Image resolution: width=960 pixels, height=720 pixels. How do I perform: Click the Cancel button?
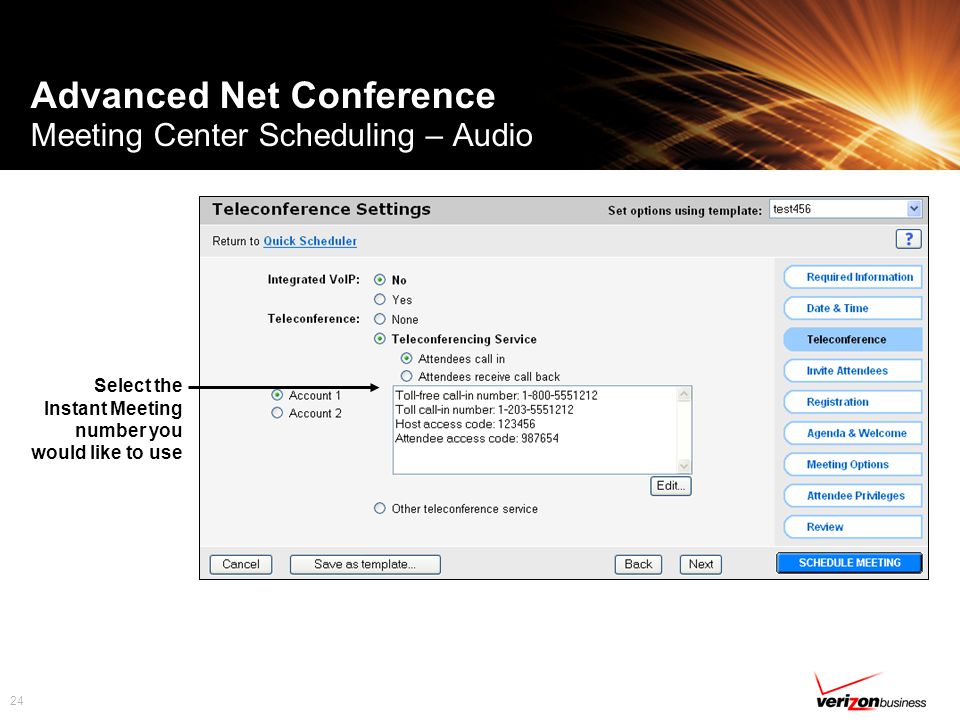pyautogui.click(x=241, y=564)
